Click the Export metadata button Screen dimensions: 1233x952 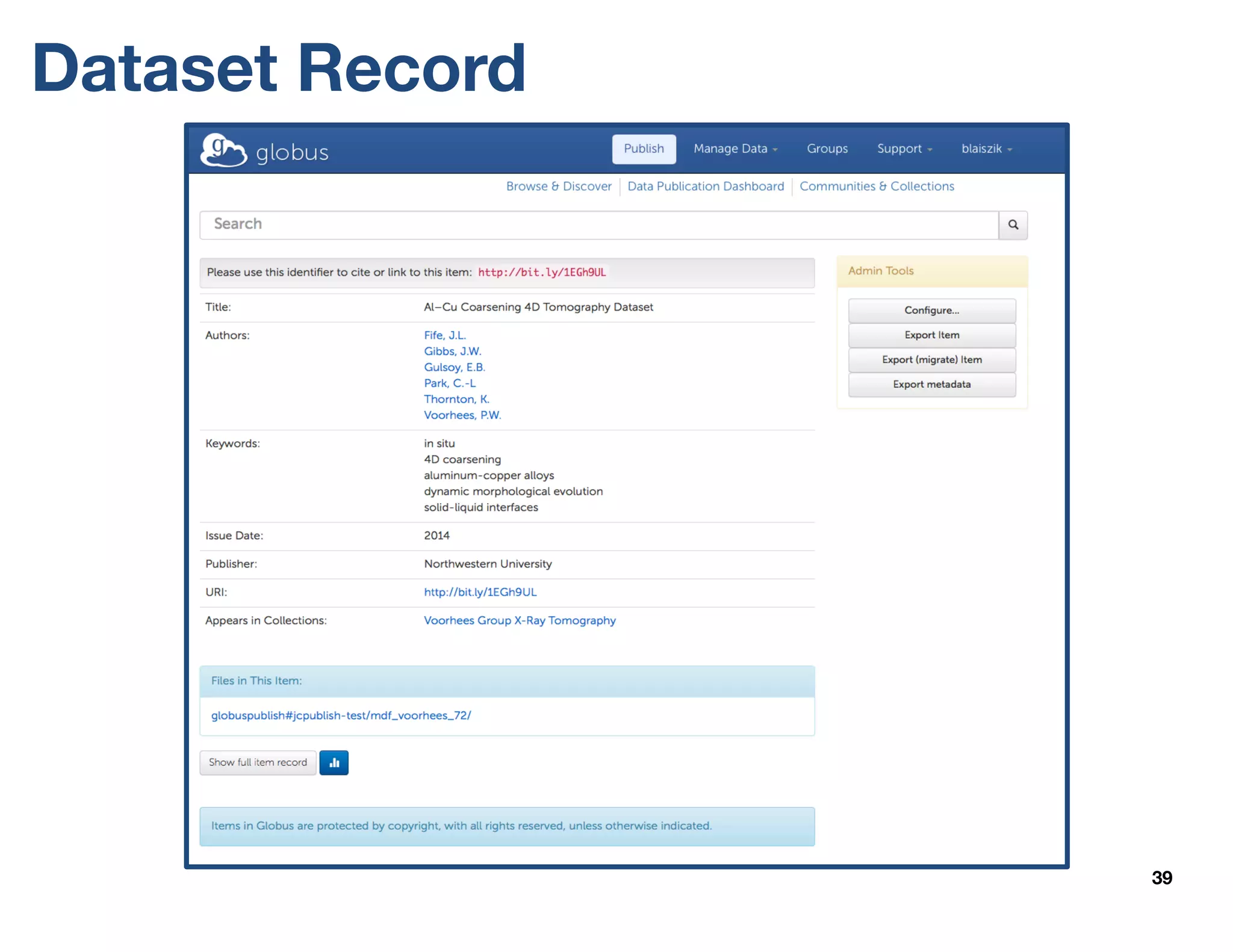click(932, 385)
